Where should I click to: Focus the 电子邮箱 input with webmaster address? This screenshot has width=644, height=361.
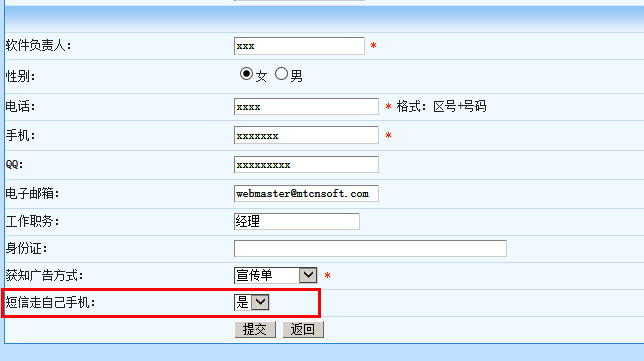[306, 193]
